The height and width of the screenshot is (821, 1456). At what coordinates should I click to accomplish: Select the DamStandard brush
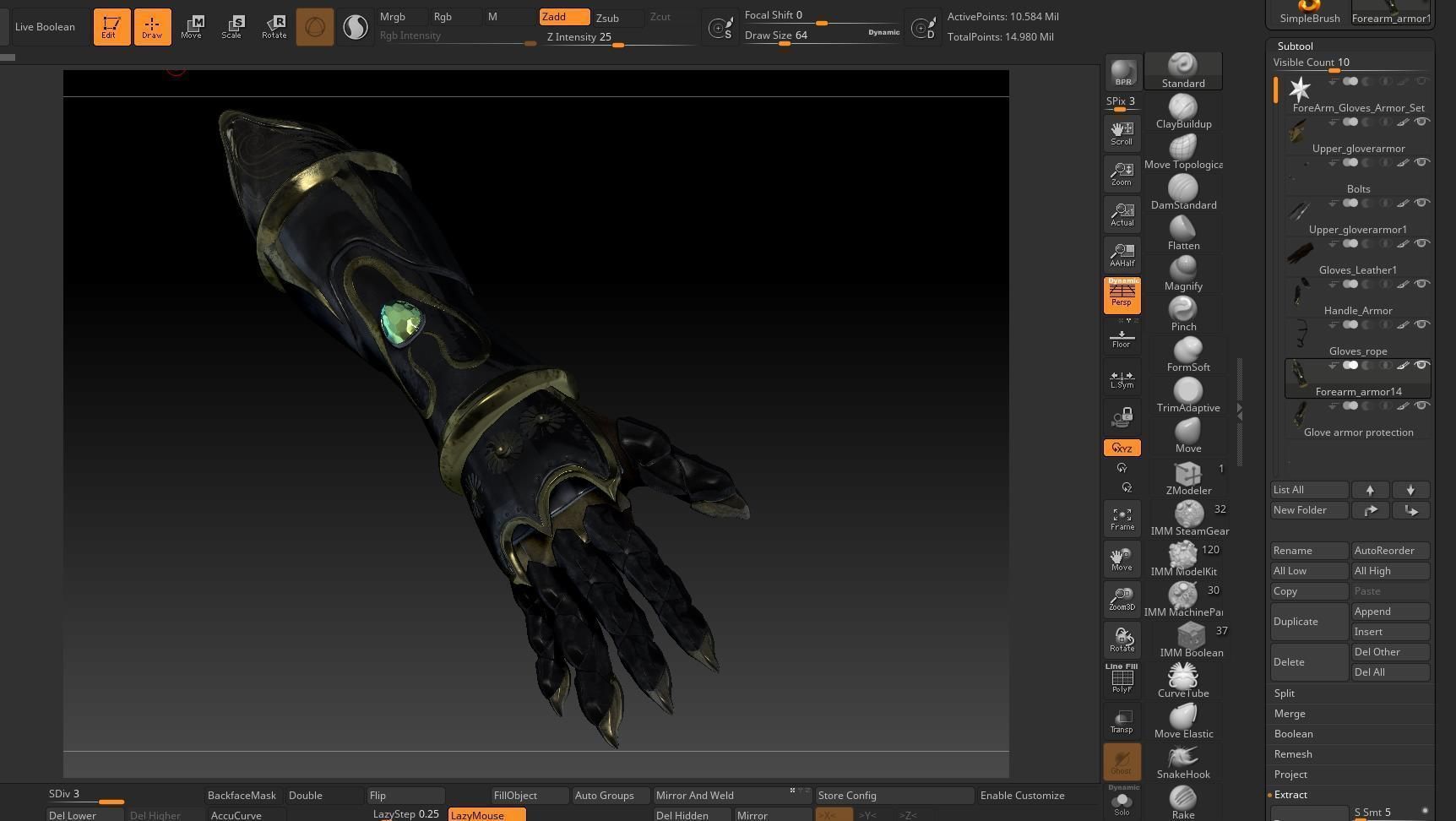(x=1182, y=191)
